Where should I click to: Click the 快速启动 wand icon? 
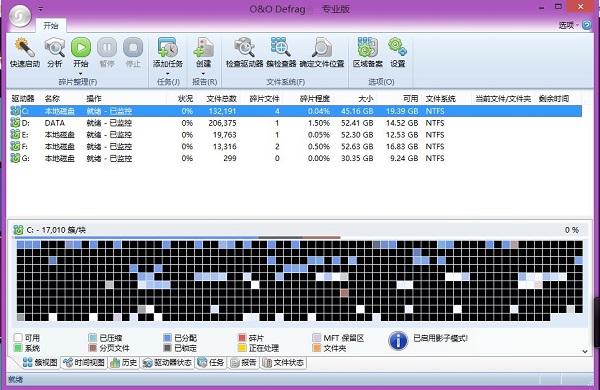click(25, 47)
